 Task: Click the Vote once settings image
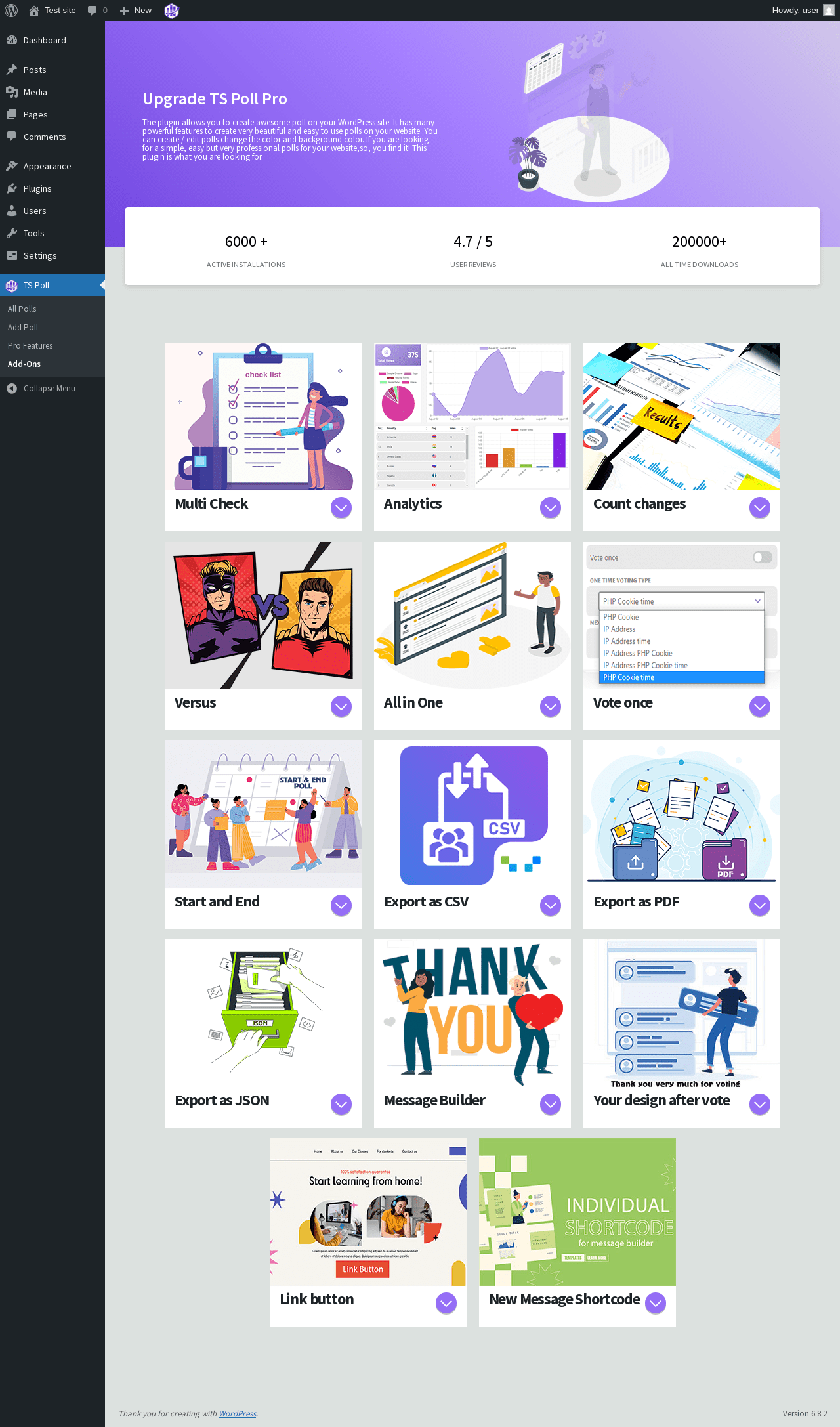click(x=682, y=615)
